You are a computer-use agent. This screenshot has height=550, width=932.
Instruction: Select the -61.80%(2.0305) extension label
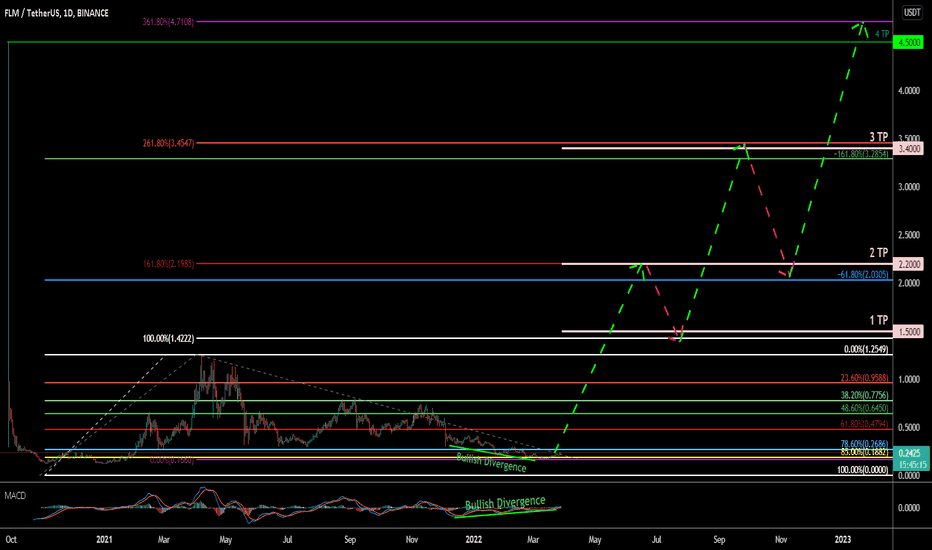tap(863, 275)
